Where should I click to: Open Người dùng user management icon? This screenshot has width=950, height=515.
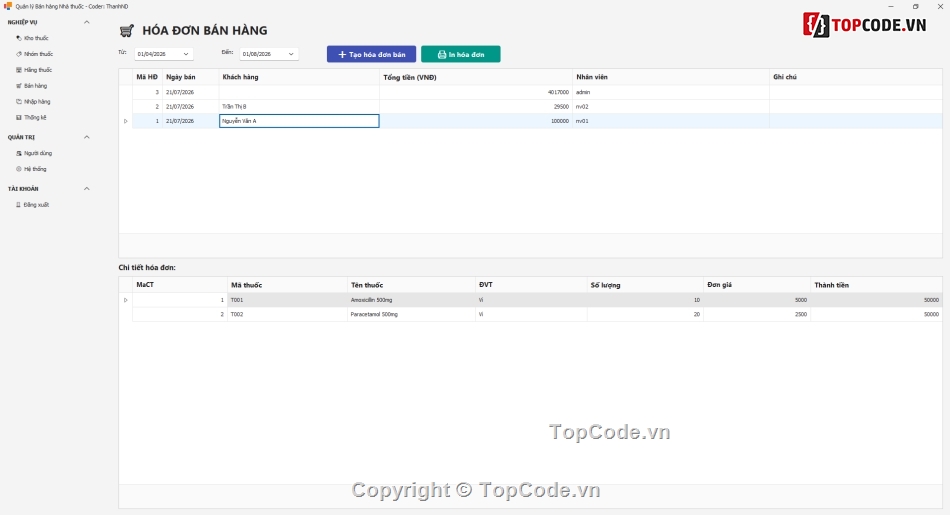[19, 153]
